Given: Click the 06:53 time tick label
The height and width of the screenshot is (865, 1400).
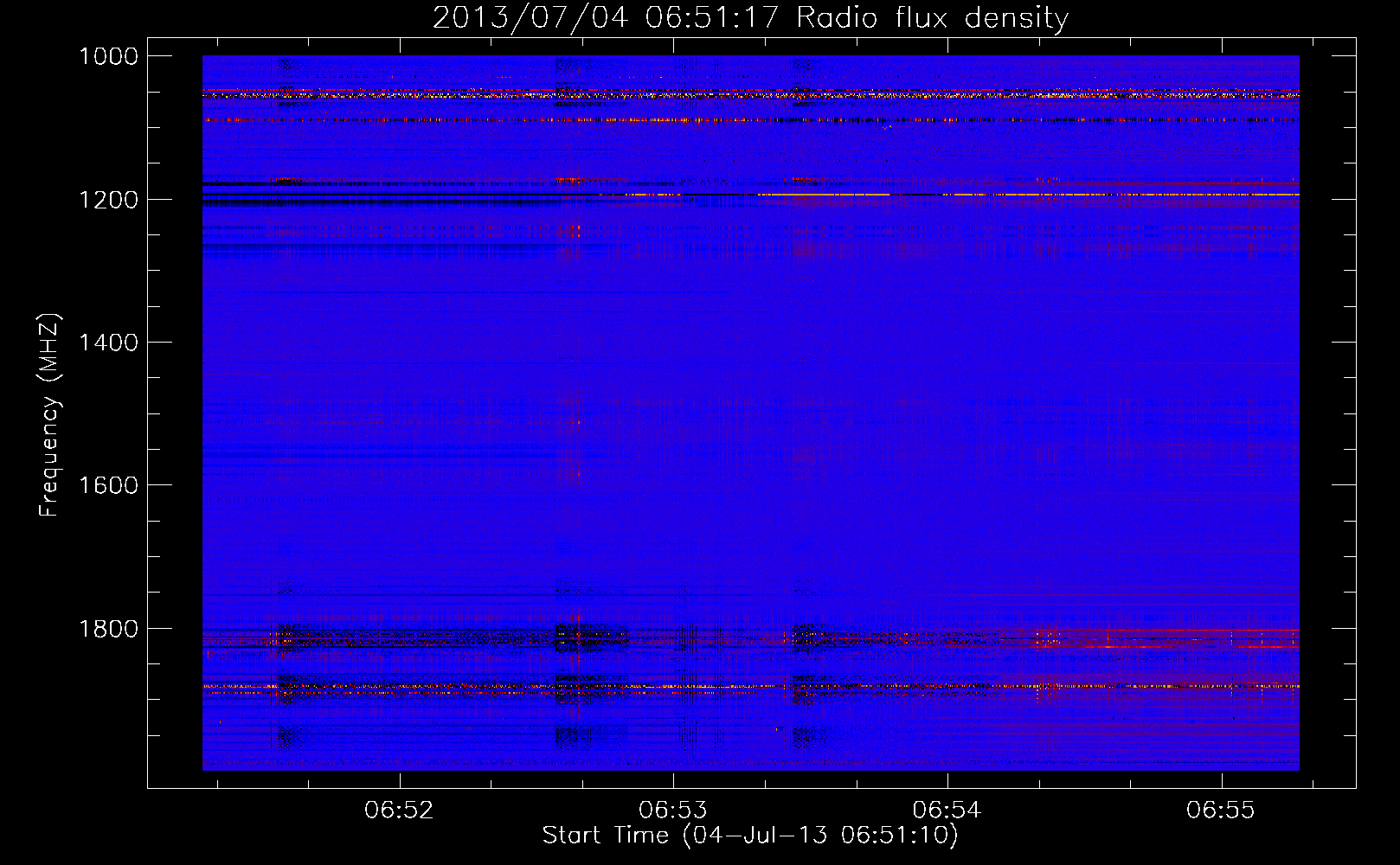Looking at the screenshot, I should click(x=673, y=810).
